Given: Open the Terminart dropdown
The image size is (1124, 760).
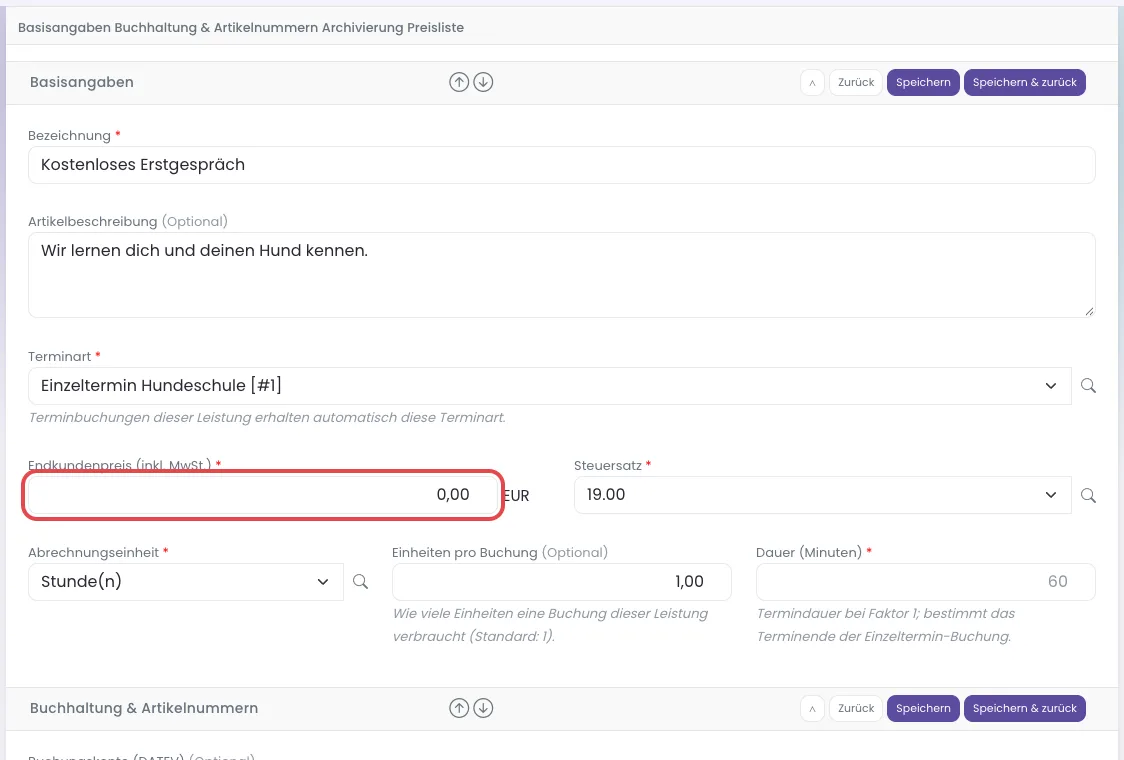Looking at the screenshot, I should [550, 386].
